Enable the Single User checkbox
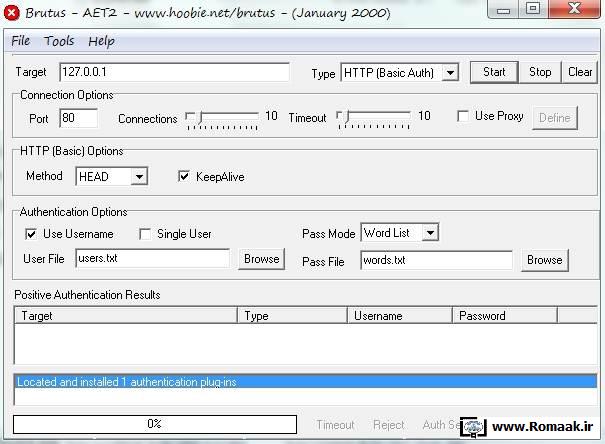 click(145, 234)
